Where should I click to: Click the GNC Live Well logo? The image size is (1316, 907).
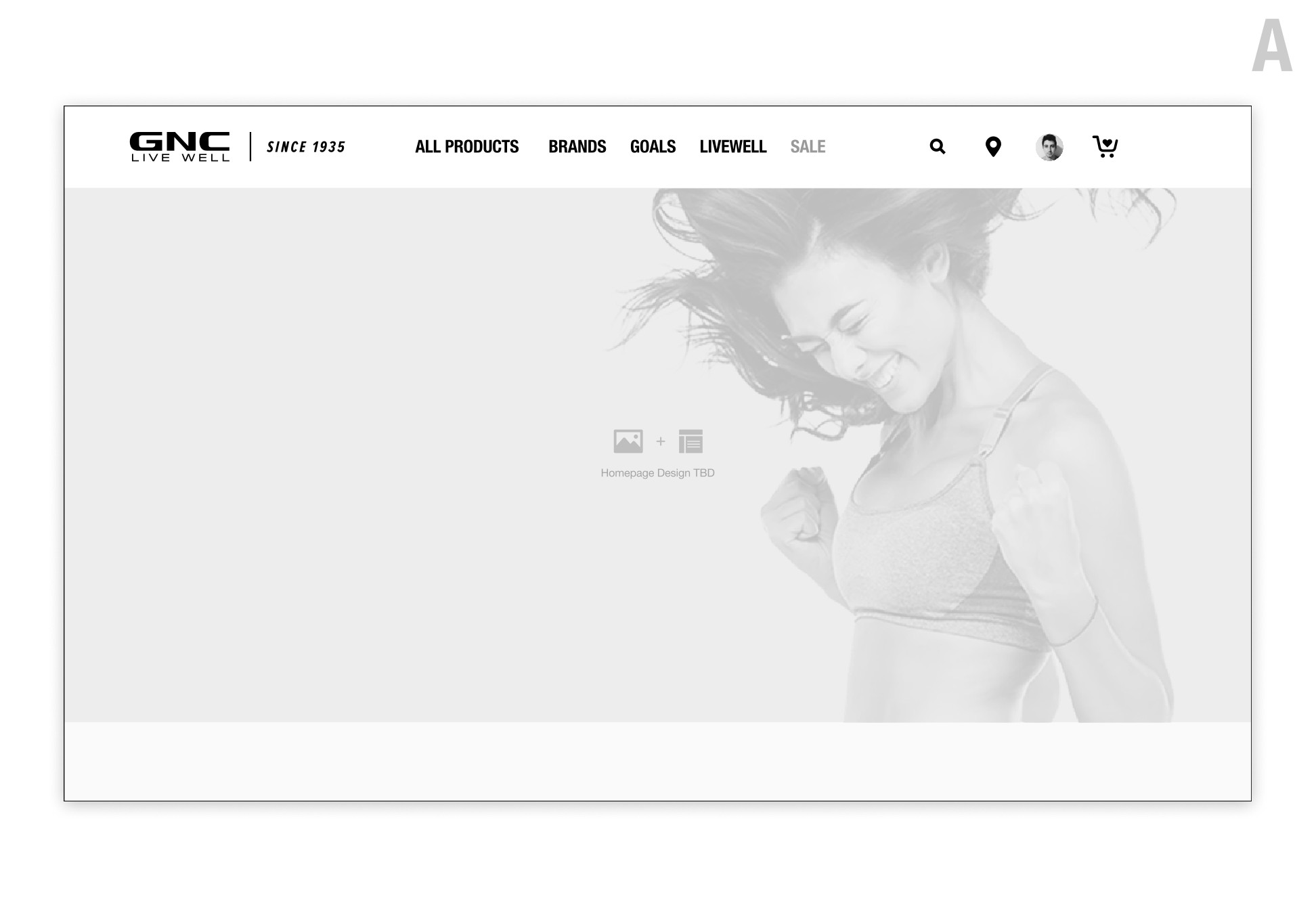click(x=179, y=147)
